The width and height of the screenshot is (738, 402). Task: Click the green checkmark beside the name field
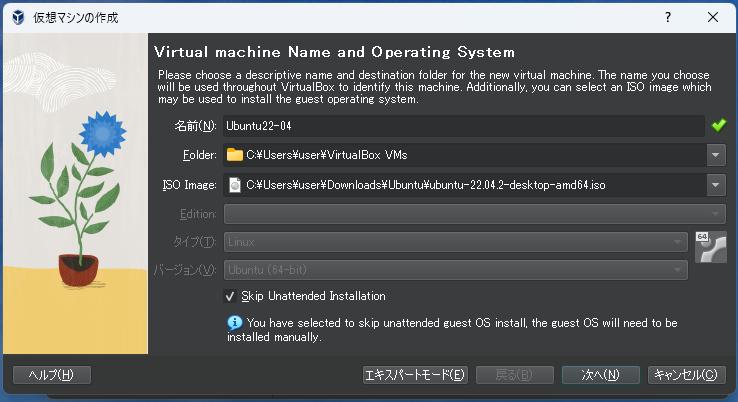point(719,125)
